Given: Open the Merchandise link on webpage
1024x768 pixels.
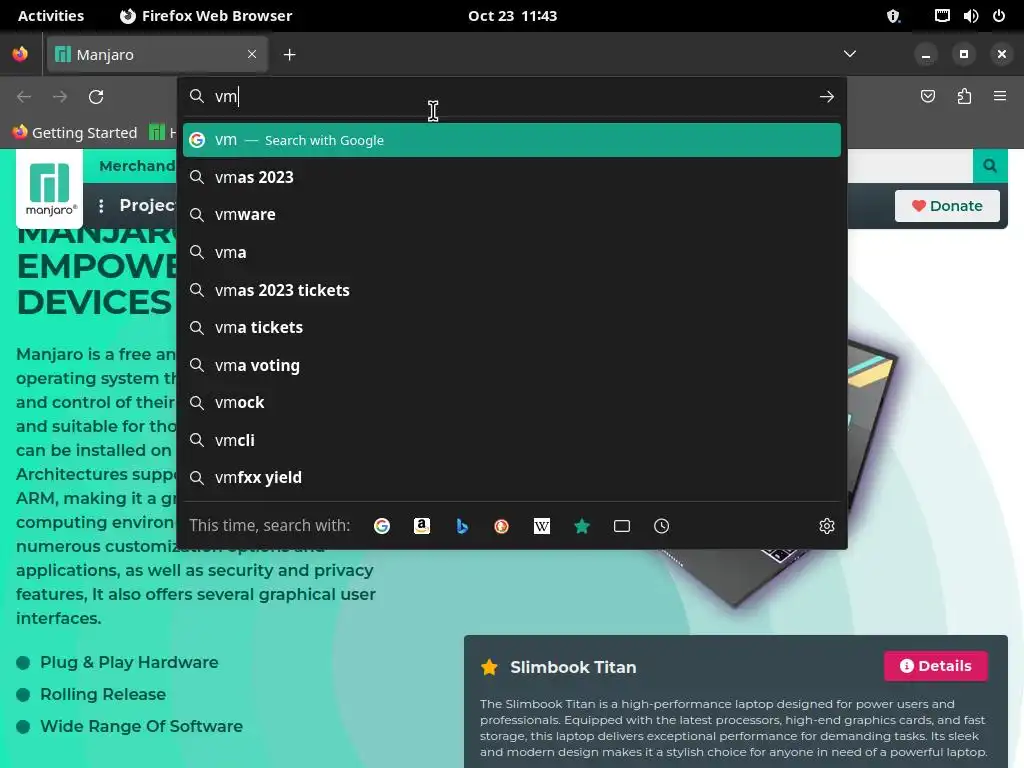Looking at the screenshot, I should (137, 166).
